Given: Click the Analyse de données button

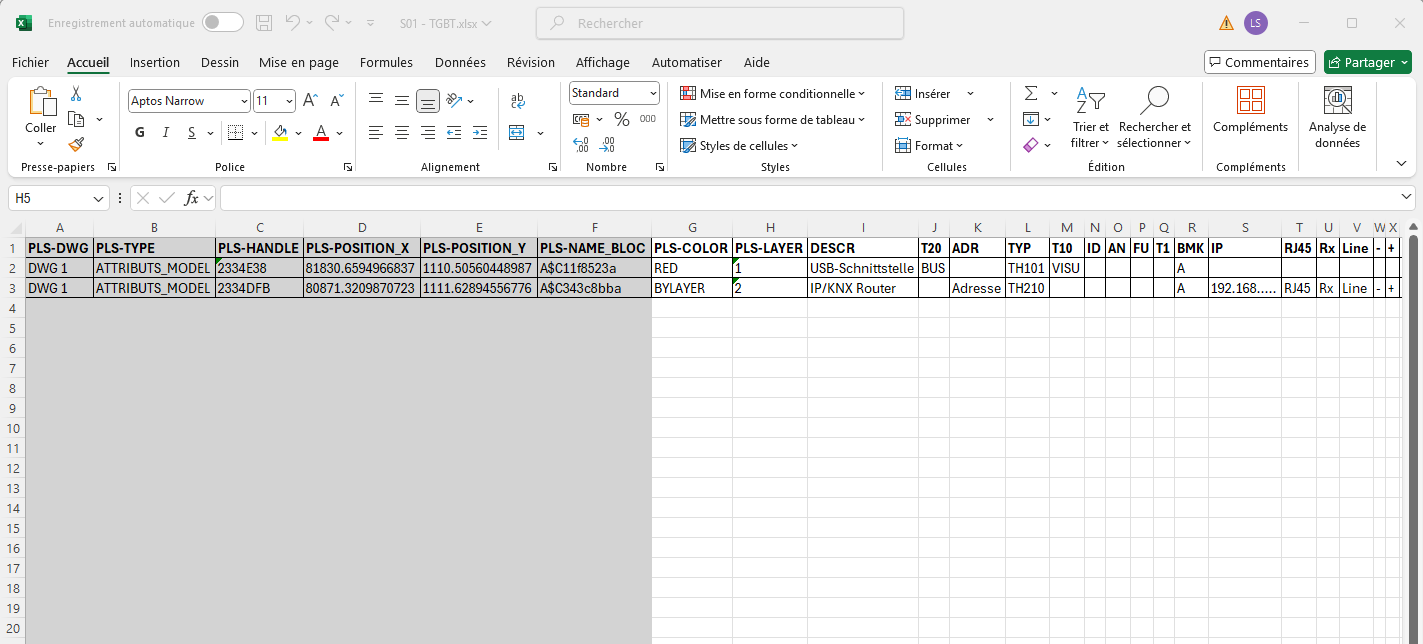Looking at the screenshot, I should coord(1337,117).
